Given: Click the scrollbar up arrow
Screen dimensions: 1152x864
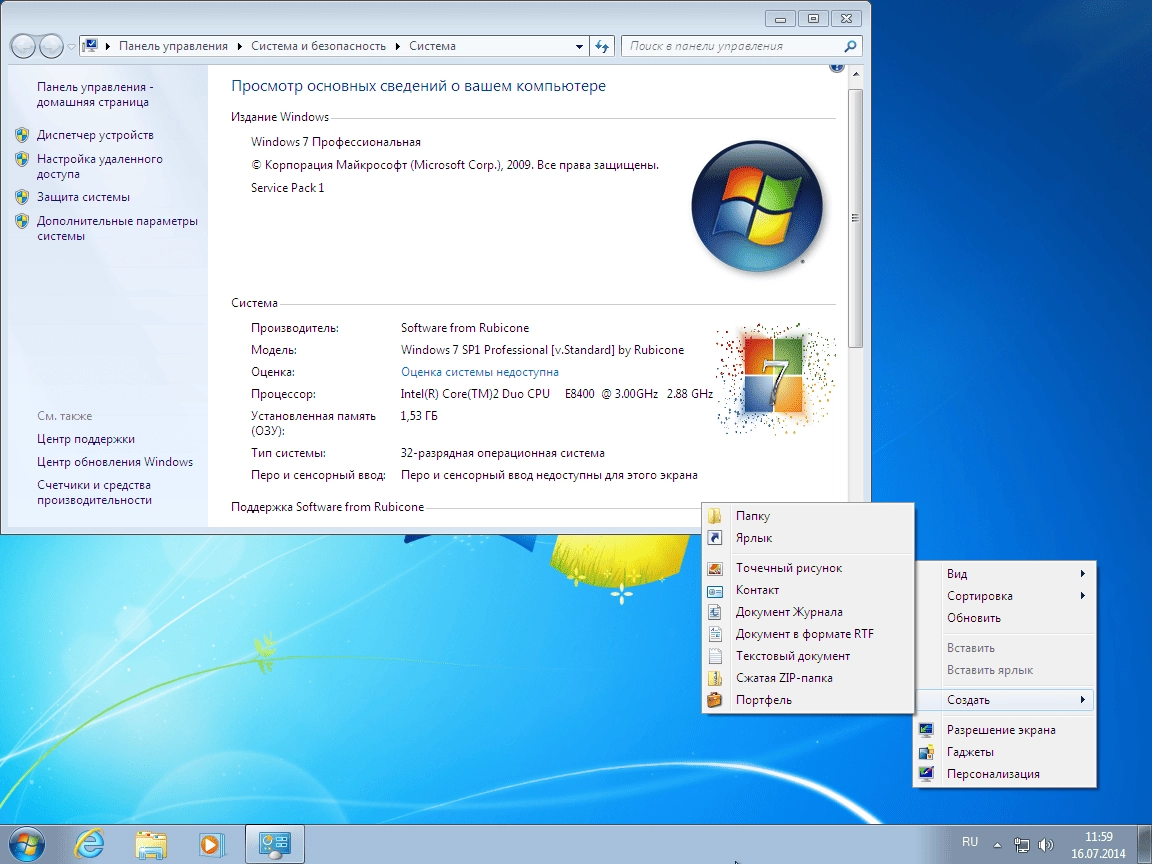Looking at the screenshot, I should click(855, 75).
